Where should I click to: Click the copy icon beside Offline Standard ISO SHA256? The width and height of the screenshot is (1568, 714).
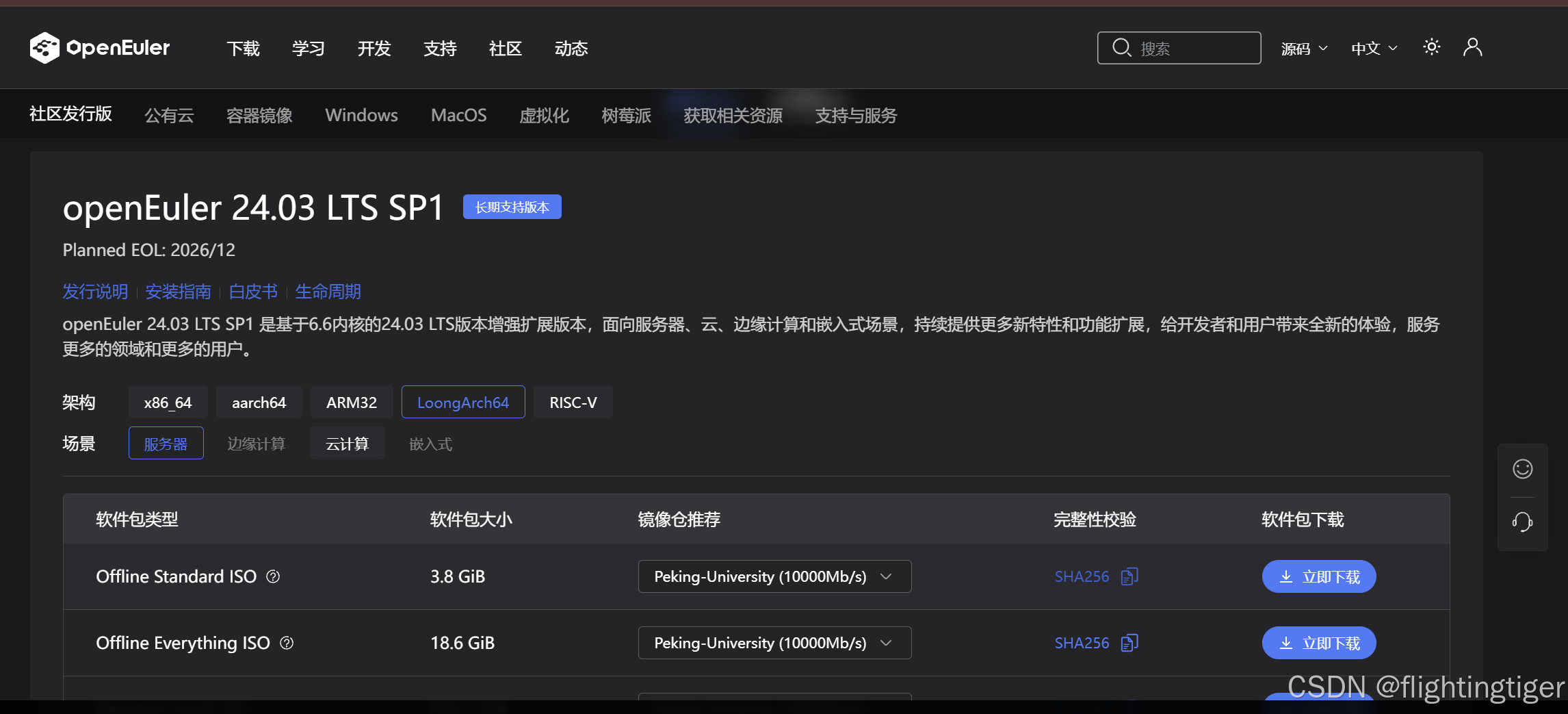[1129, 576]
